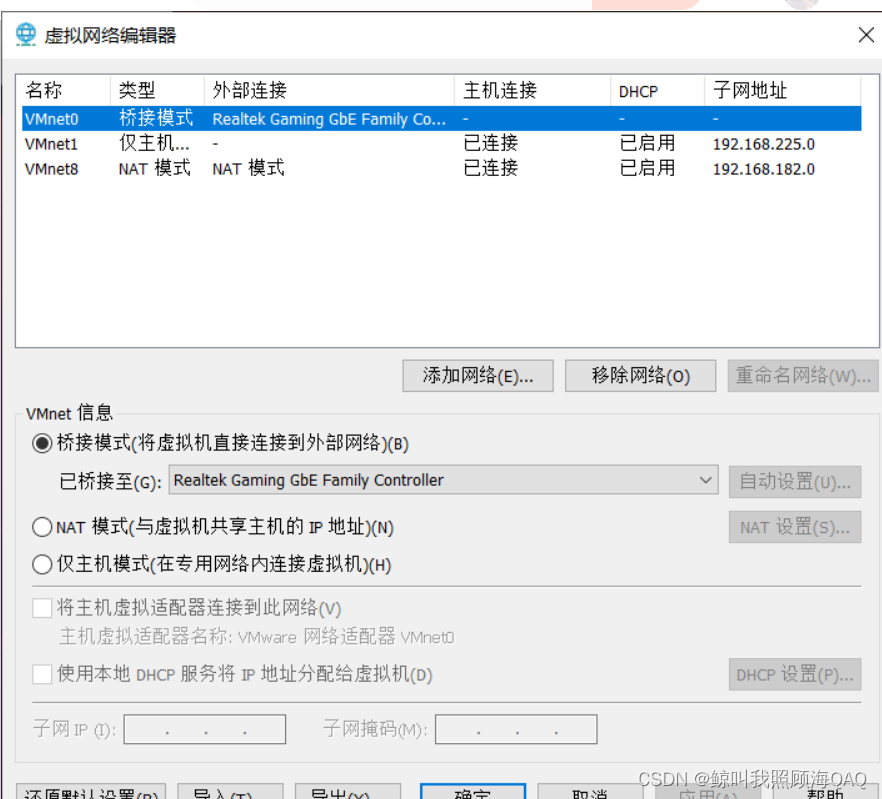Check 将主机虚拟适配器连接到此网络
882x799 pixels.
click(41, 607)
